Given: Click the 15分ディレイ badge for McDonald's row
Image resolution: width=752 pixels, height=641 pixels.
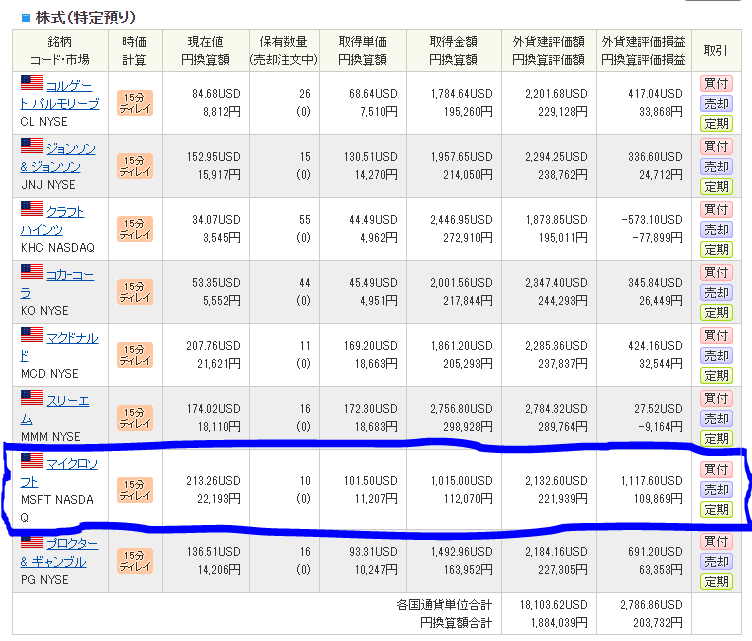Looking at the screenshot, I should (135, 355).
